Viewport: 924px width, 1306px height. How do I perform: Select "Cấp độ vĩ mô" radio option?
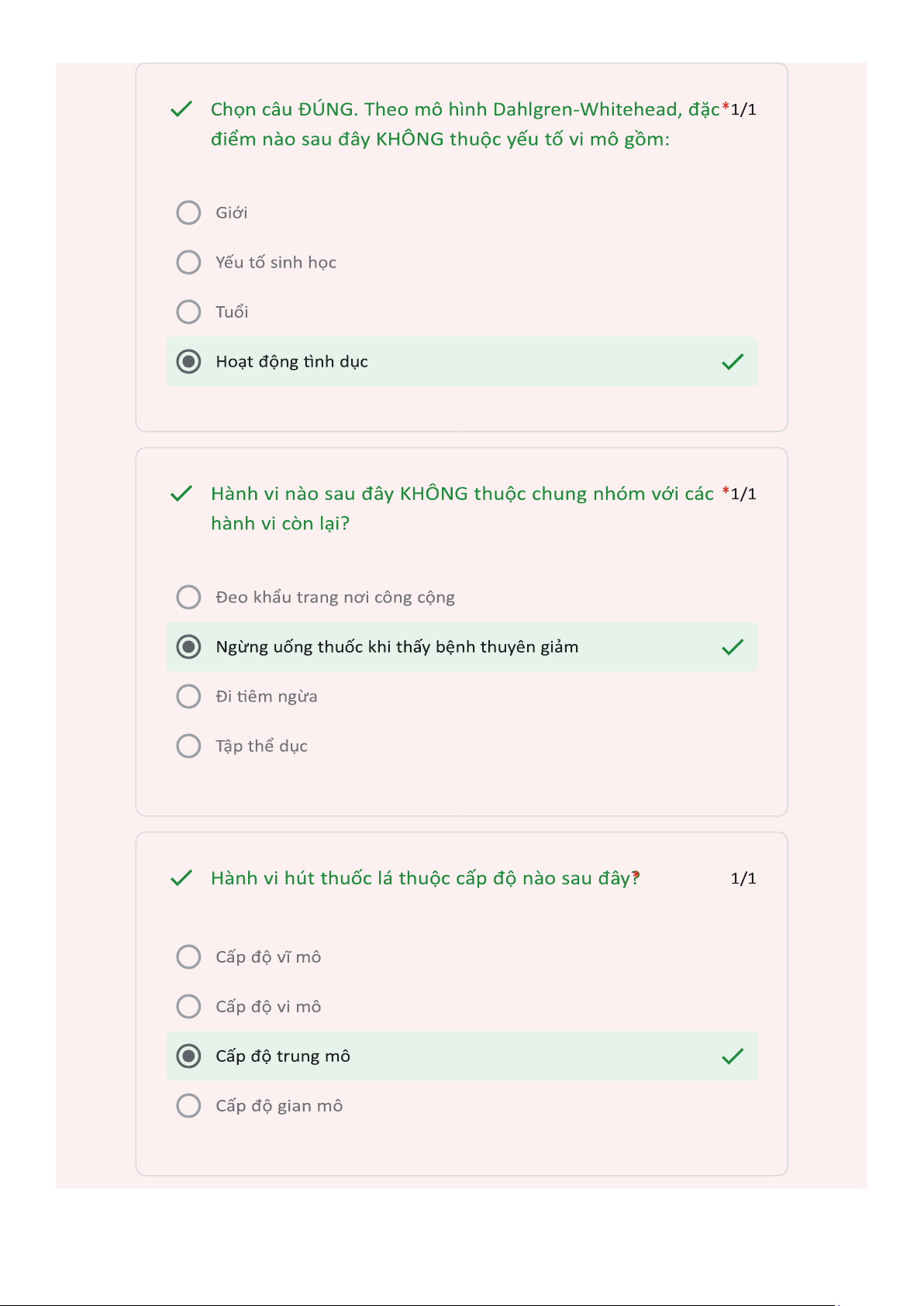[188, 956]
